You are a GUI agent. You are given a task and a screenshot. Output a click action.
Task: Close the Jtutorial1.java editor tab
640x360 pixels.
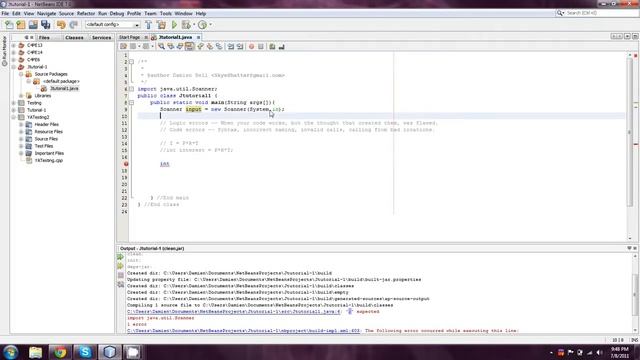coord(199,37)
